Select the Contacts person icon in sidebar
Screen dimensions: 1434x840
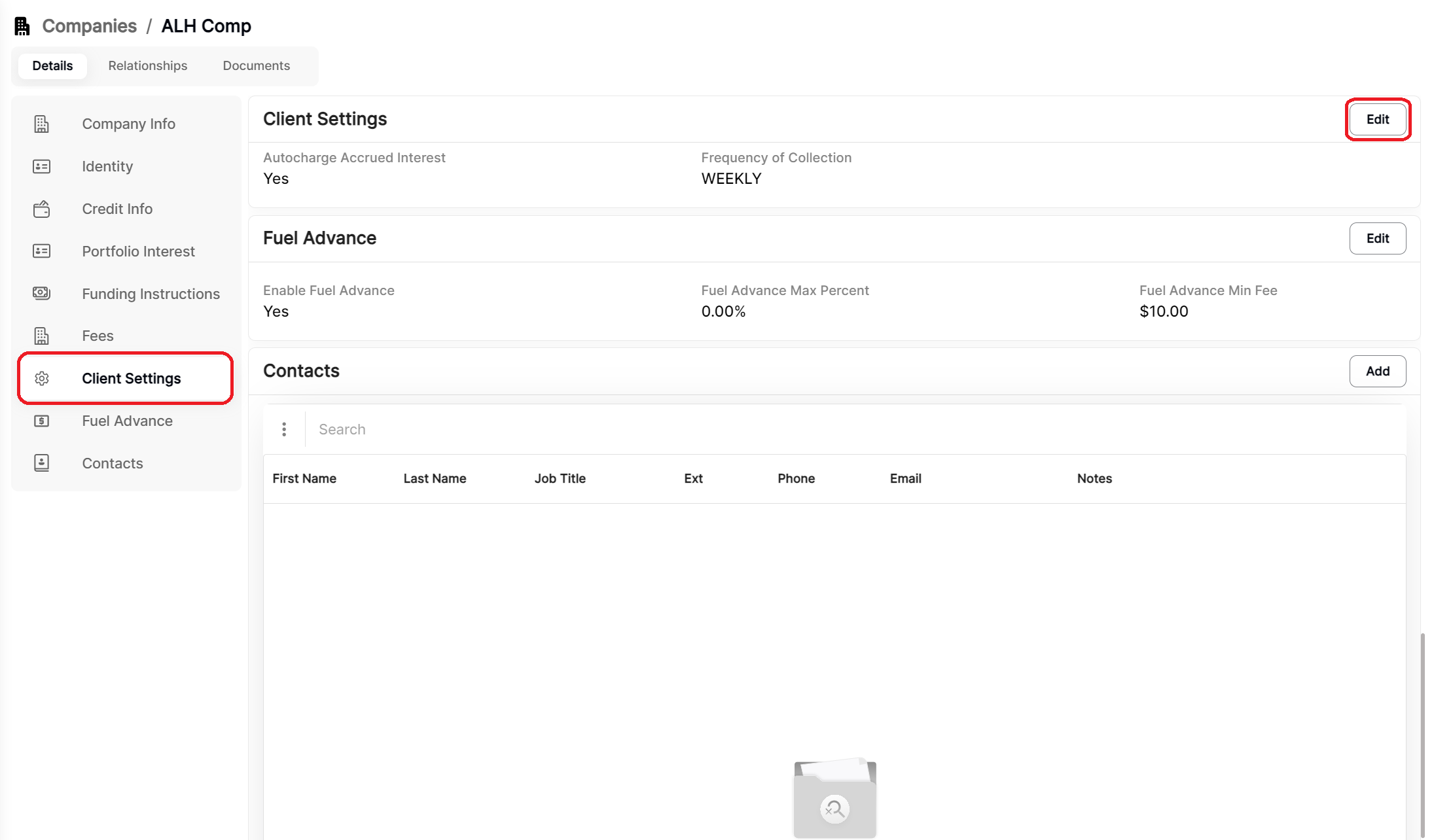[x=41, y=463]
